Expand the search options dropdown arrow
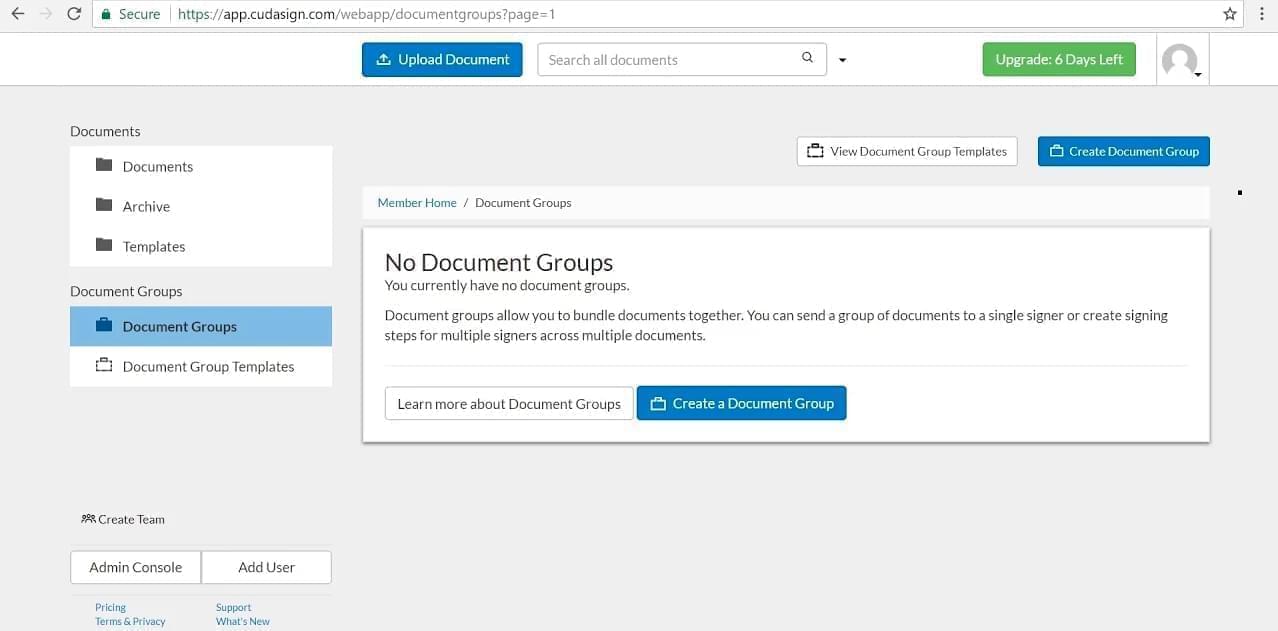Screen dimensions: 1278x631 point(842,60)
